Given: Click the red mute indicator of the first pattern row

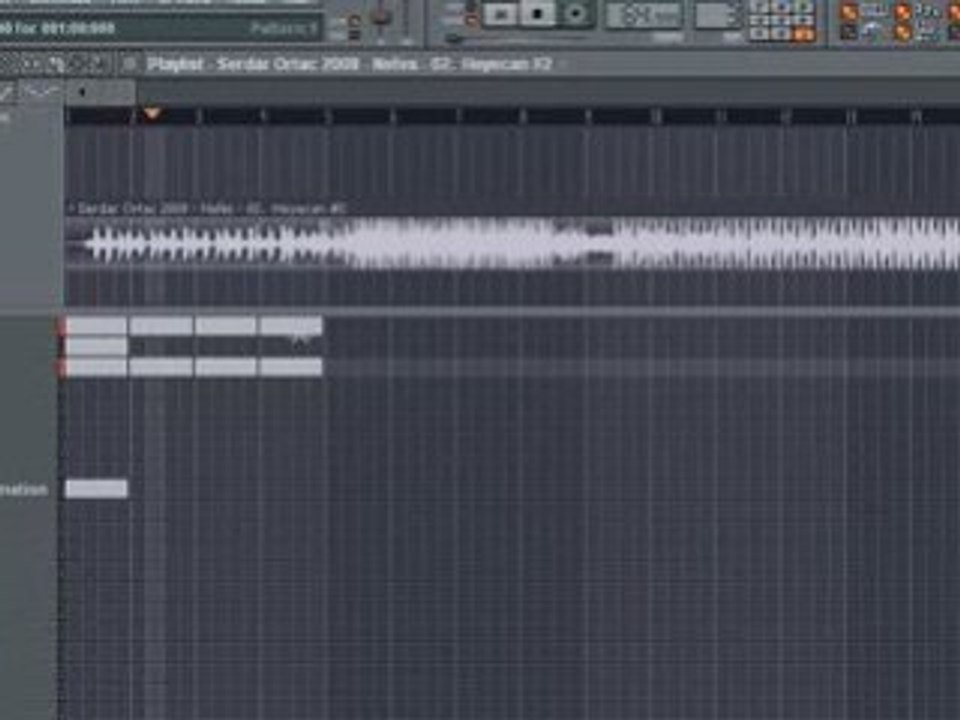Looking at the screenshot, I should click(61, 328).
